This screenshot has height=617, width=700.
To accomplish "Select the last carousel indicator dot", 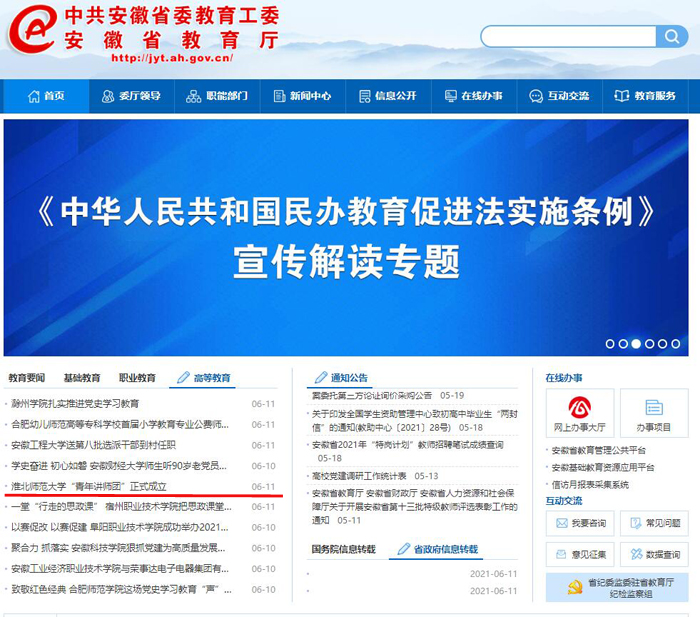I will [x=675, y=344].
